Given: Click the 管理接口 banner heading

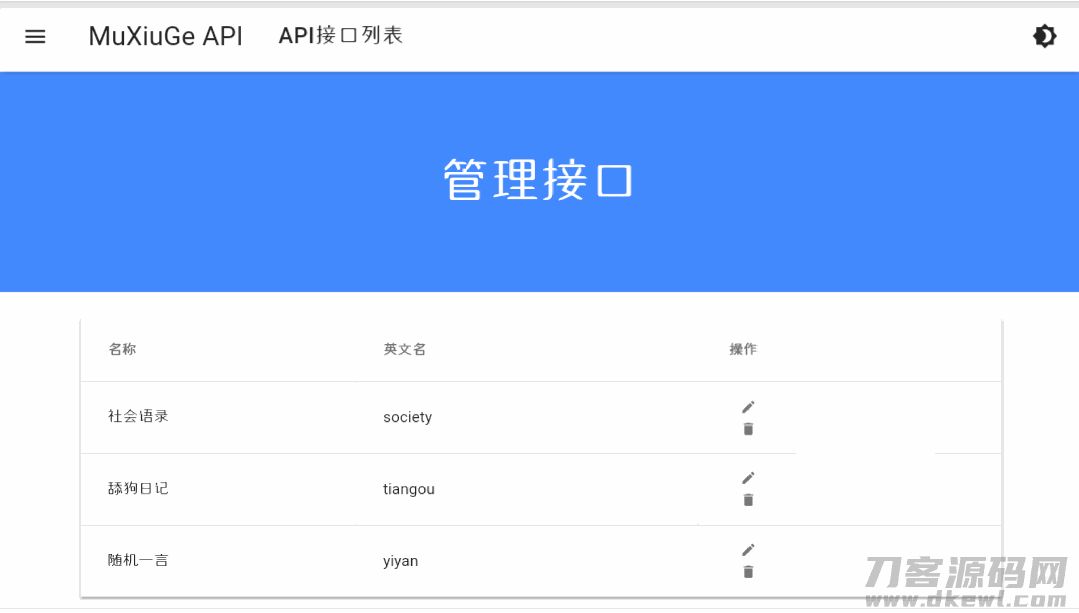Looking at the screenshot, I should coord(538,181).
